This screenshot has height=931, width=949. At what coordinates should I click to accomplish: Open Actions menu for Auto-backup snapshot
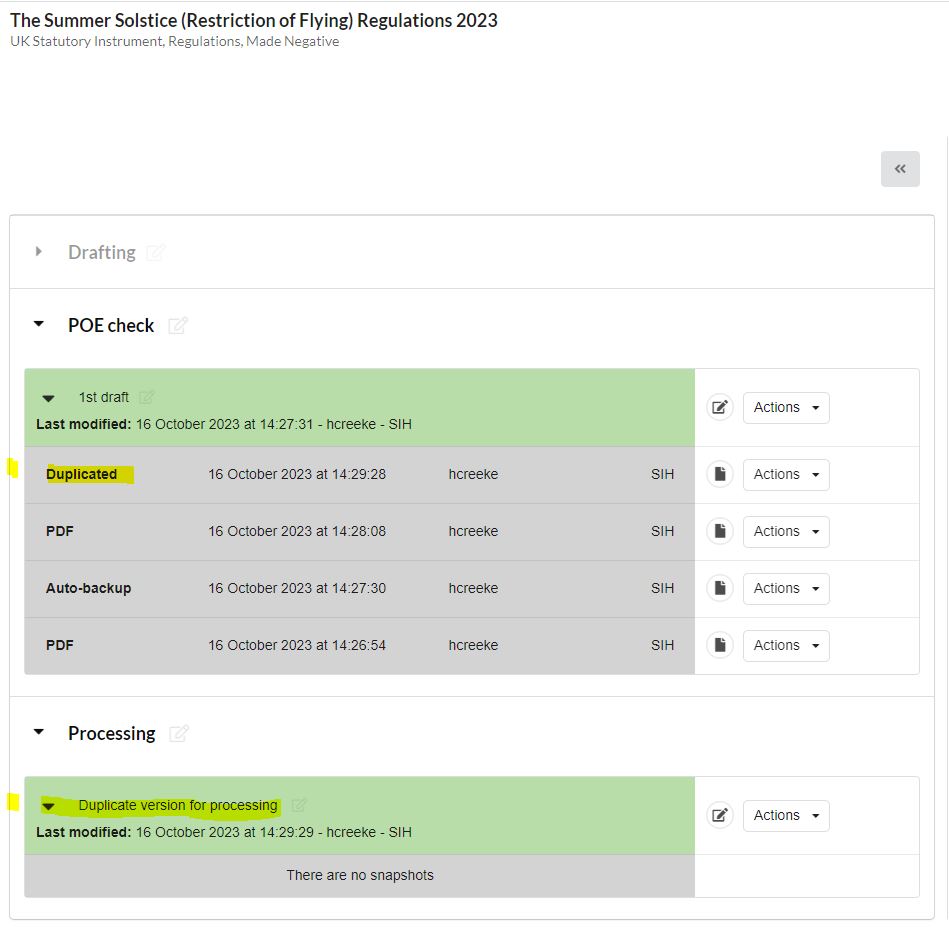pyautogui.click(x=786, y=589)
